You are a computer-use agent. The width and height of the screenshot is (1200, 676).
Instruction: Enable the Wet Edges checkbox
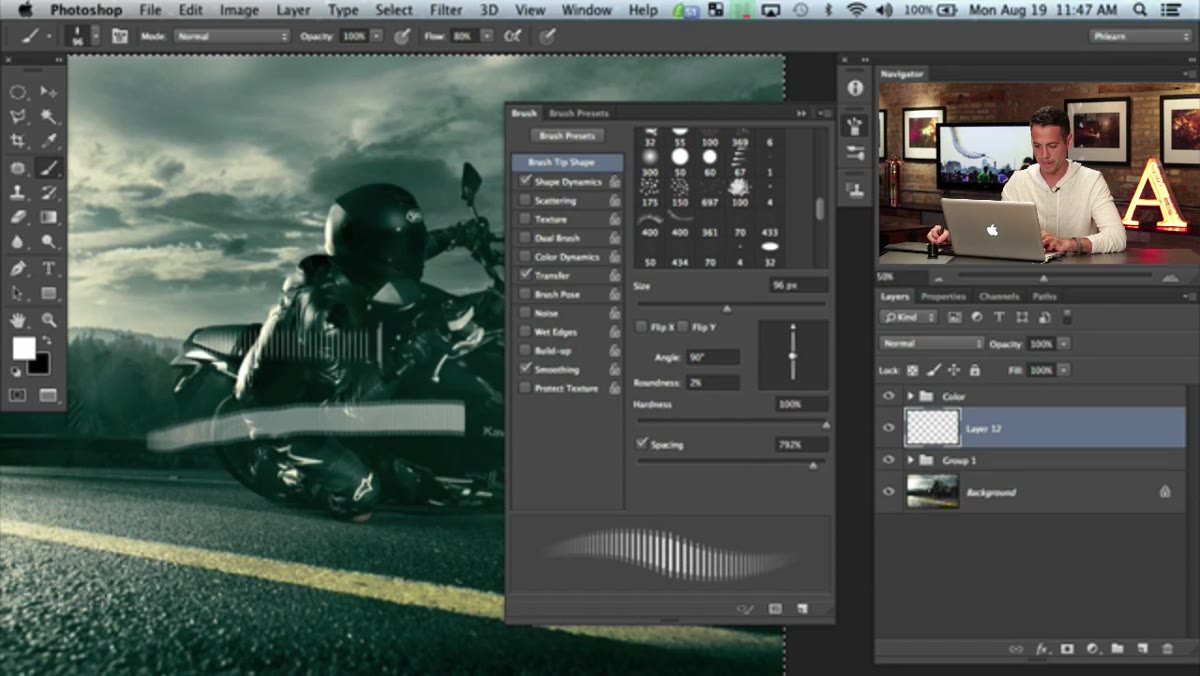[x=525, y=332]
